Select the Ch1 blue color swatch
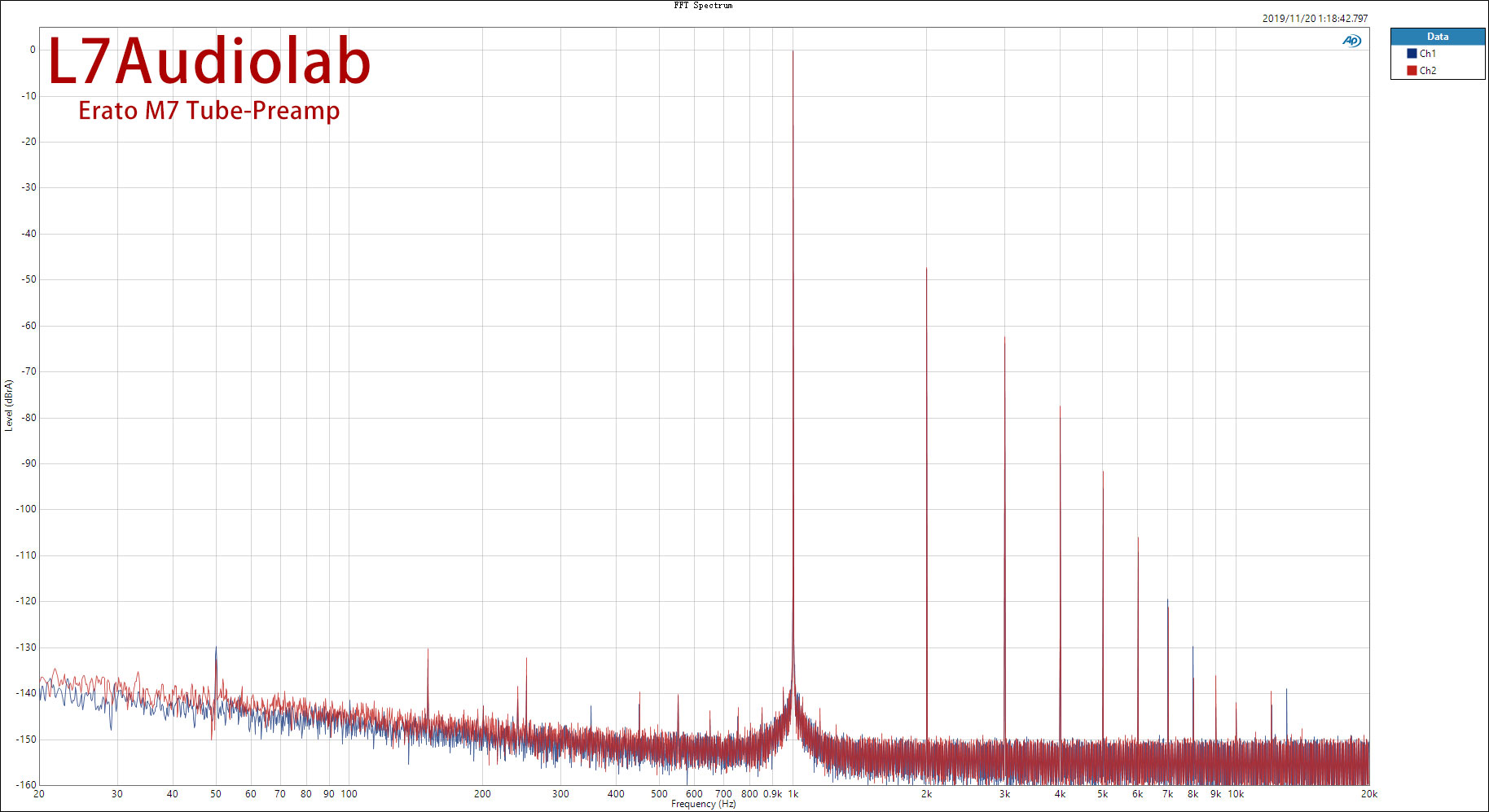 (1412, 54)
